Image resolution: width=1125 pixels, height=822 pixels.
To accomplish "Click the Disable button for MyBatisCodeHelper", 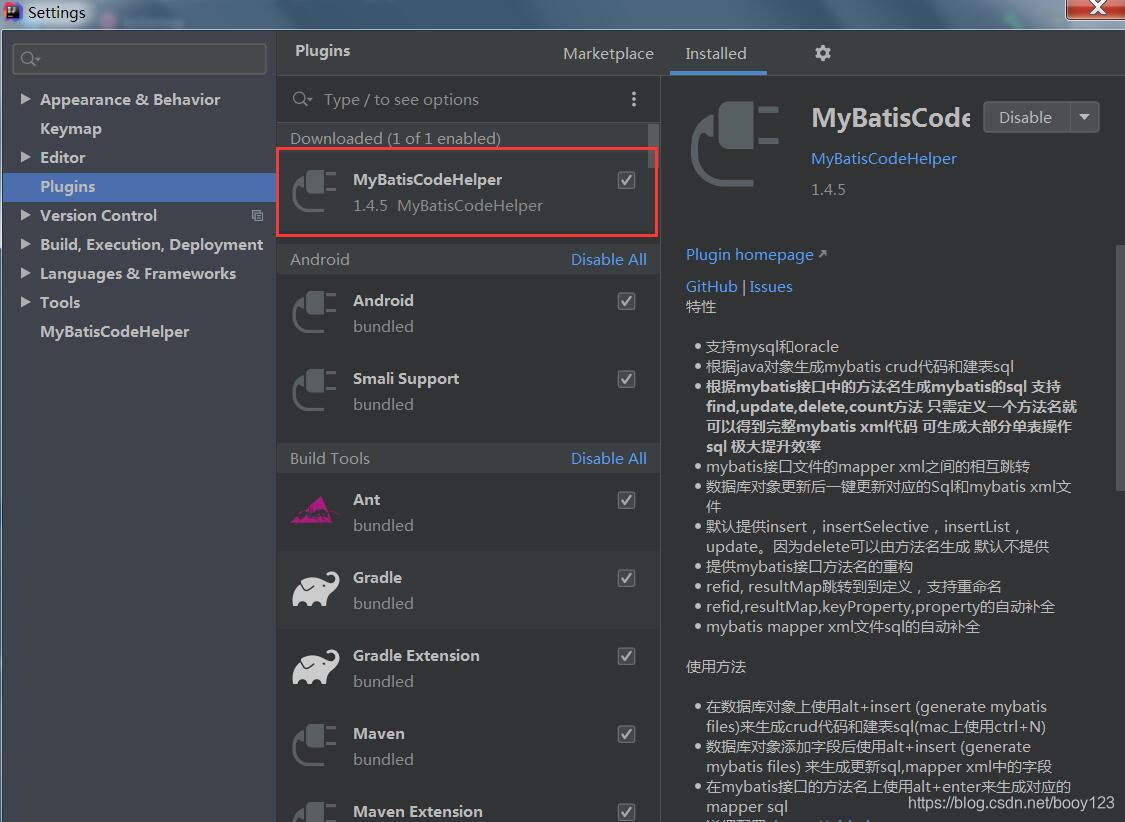I will click(1026, 117).
